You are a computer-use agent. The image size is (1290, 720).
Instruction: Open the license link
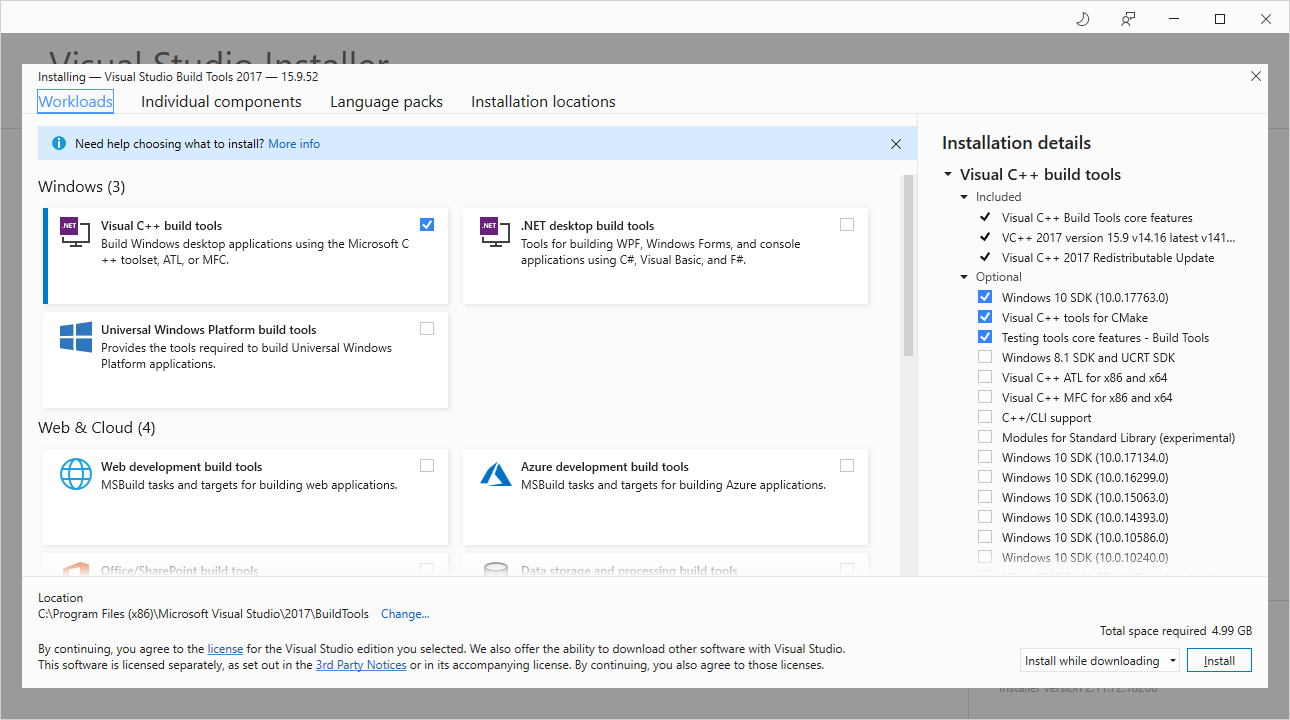pyautogui.click(x=225, y=649)
